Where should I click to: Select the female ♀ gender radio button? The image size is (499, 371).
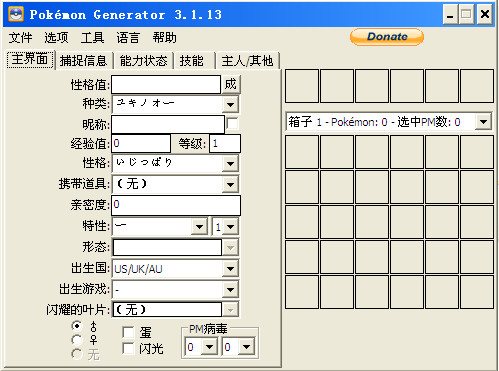tap(77, 340)
